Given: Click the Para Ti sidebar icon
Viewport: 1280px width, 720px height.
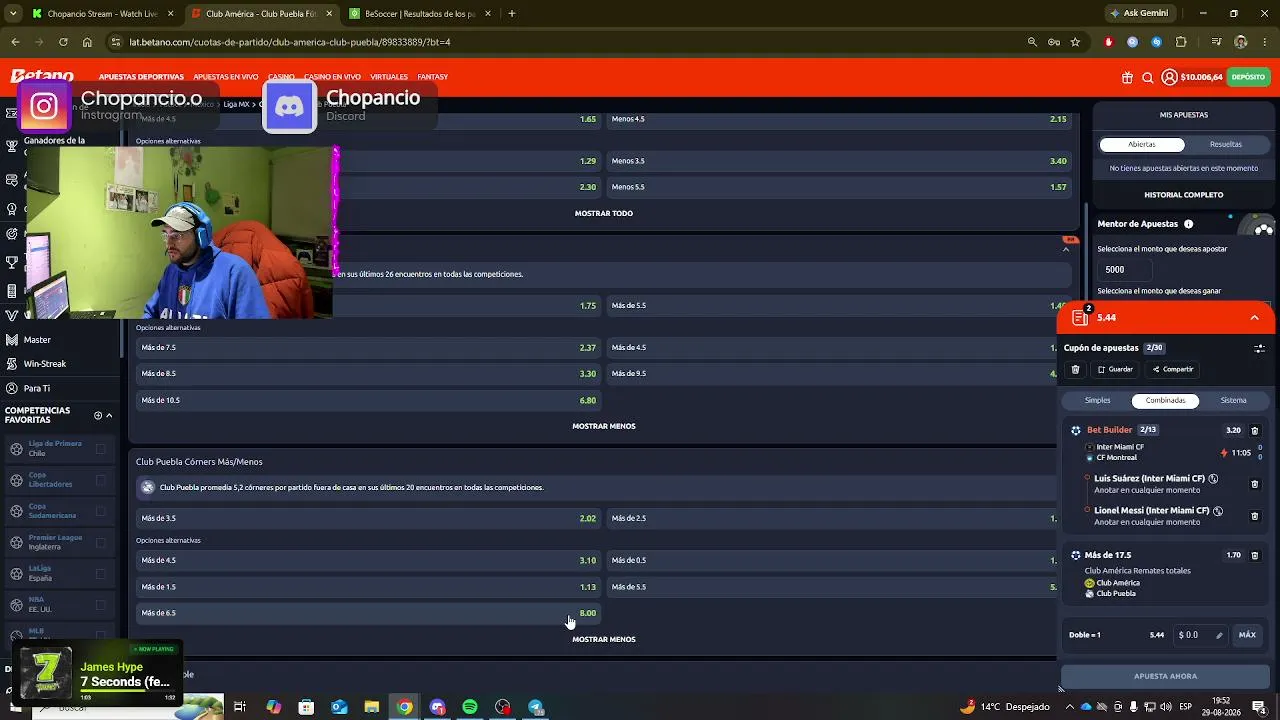Looking at the screenshot, I should point(12,388).
